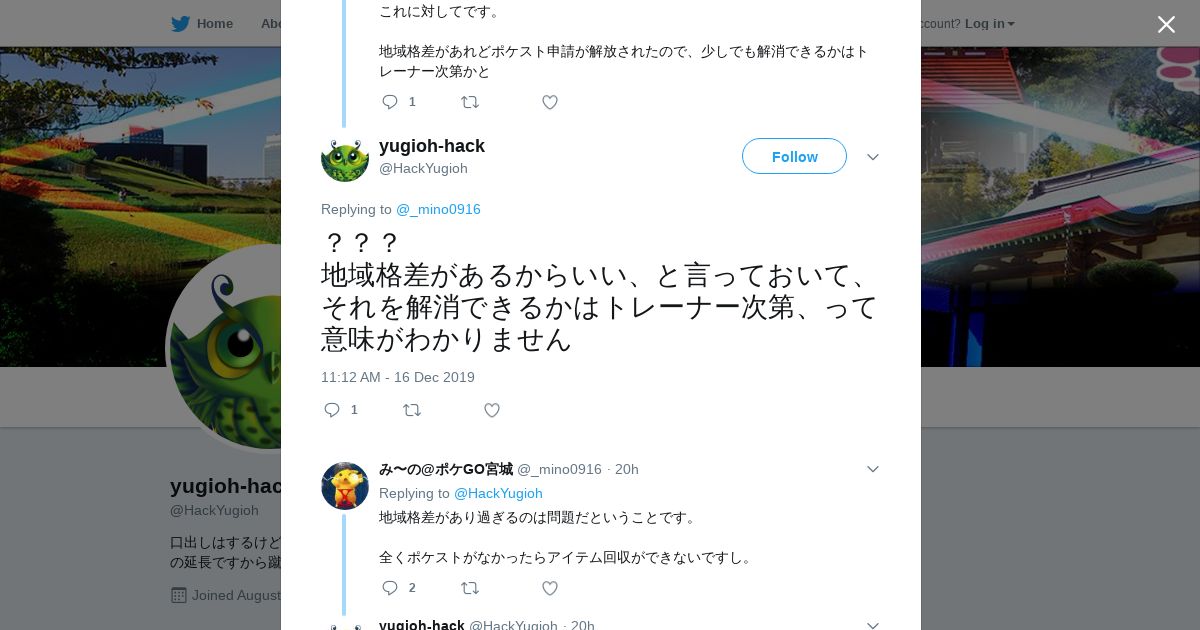1200x630 pixels.
Task: Like the top tweet in thread
Action: click(x=549, y=102)
